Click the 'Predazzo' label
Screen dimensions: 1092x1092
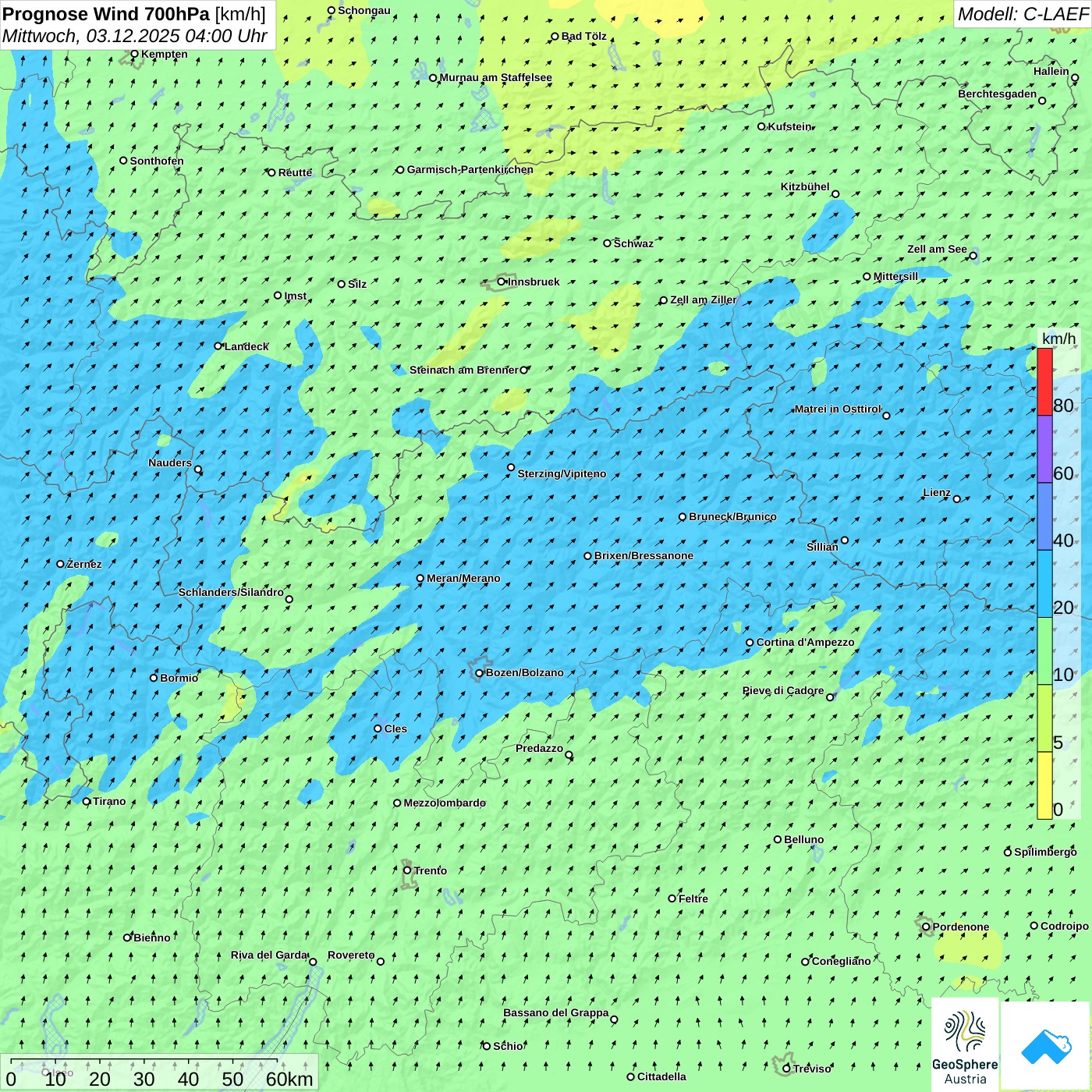pyautogui.click(x=539, y=748)
